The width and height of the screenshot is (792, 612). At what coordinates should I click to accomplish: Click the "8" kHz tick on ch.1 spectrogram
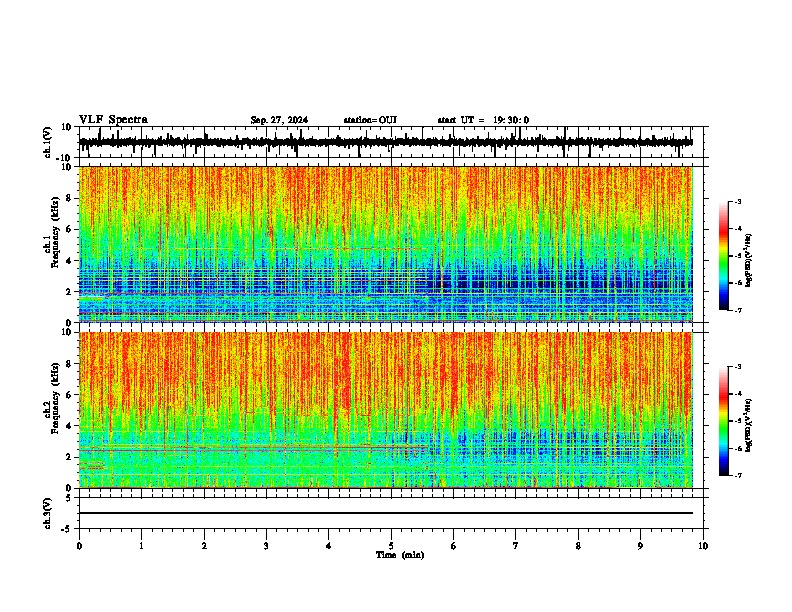click(69, 198)
